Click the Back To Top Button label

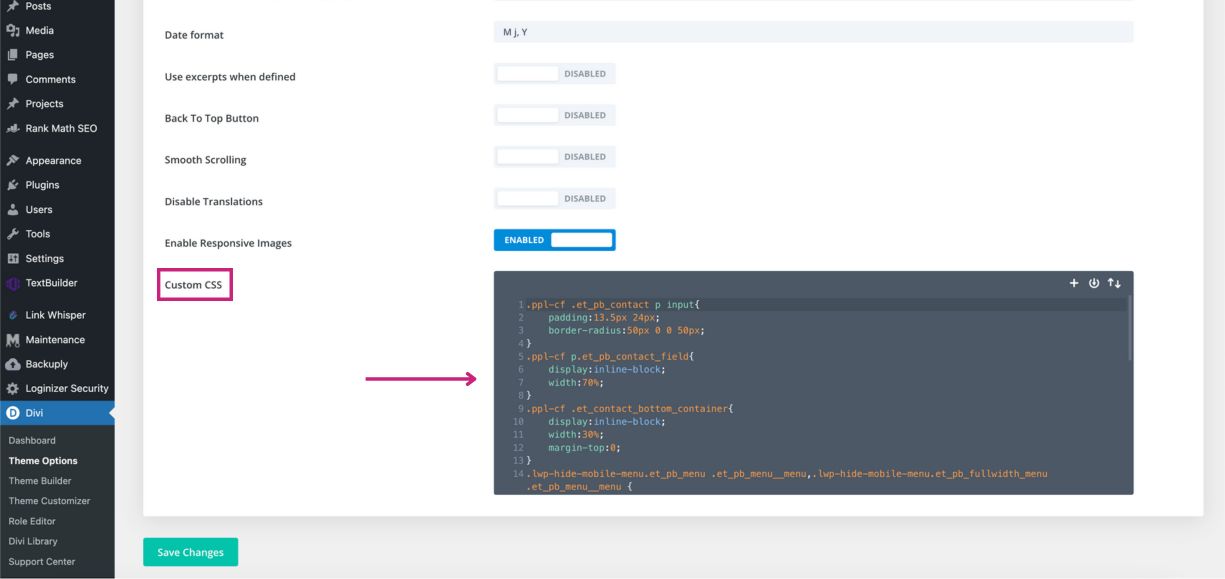point(212,118)
